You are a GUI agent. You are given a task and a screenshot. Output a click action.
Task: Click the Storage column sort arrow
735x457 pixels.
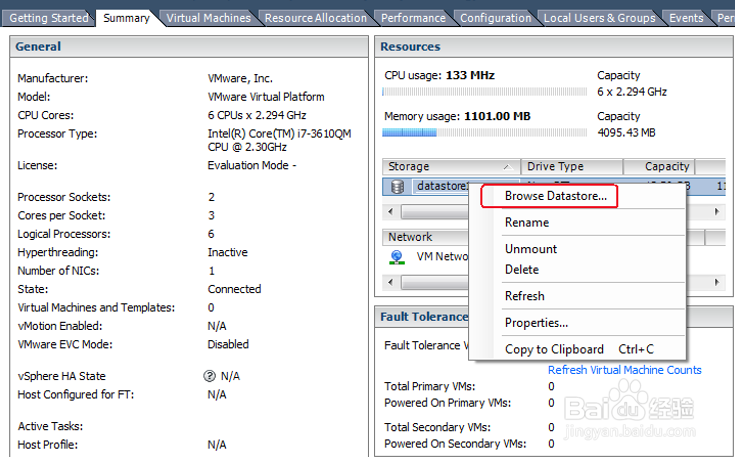[507, 166]
